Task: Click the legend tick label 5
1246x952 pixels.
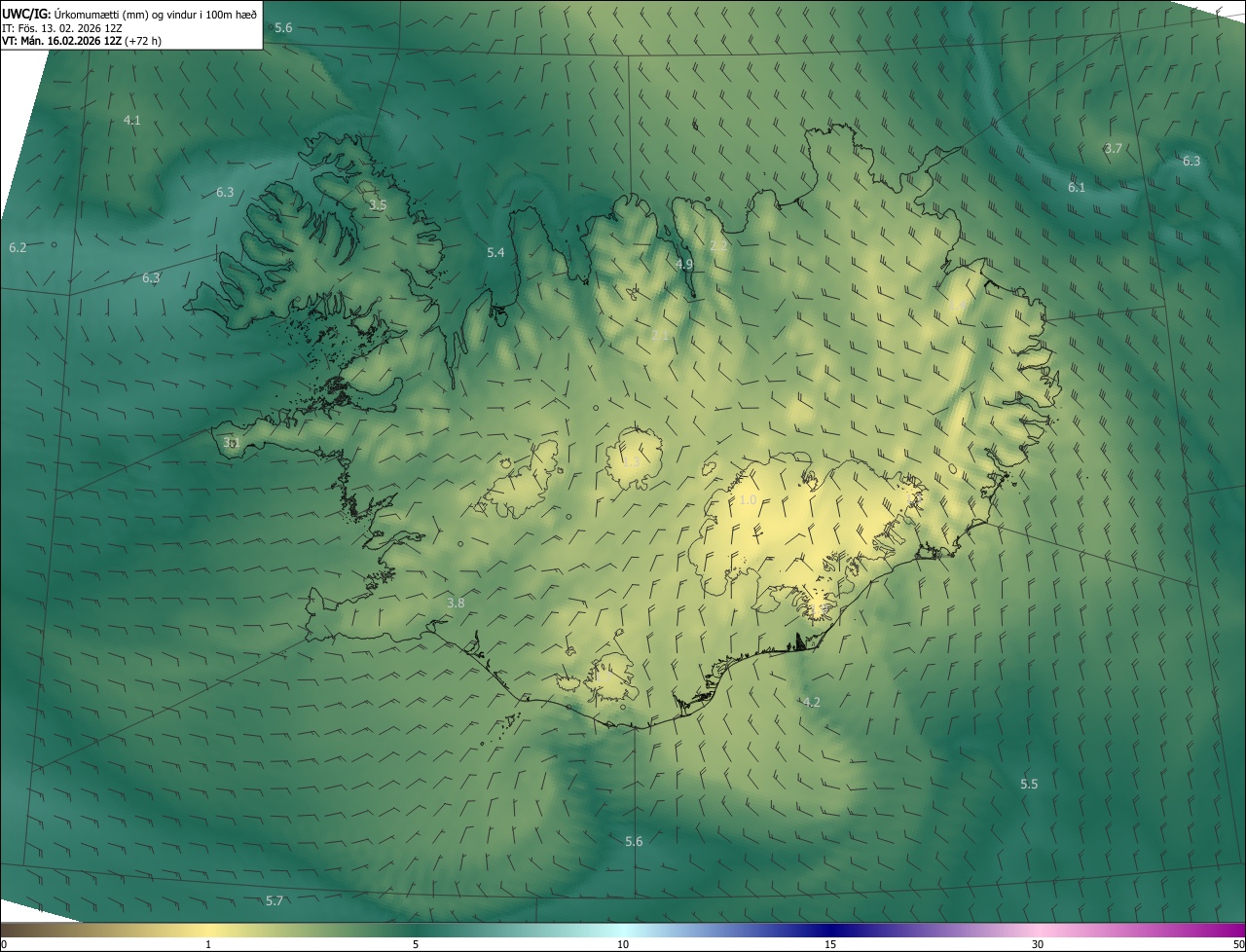Action: (416, 944)
